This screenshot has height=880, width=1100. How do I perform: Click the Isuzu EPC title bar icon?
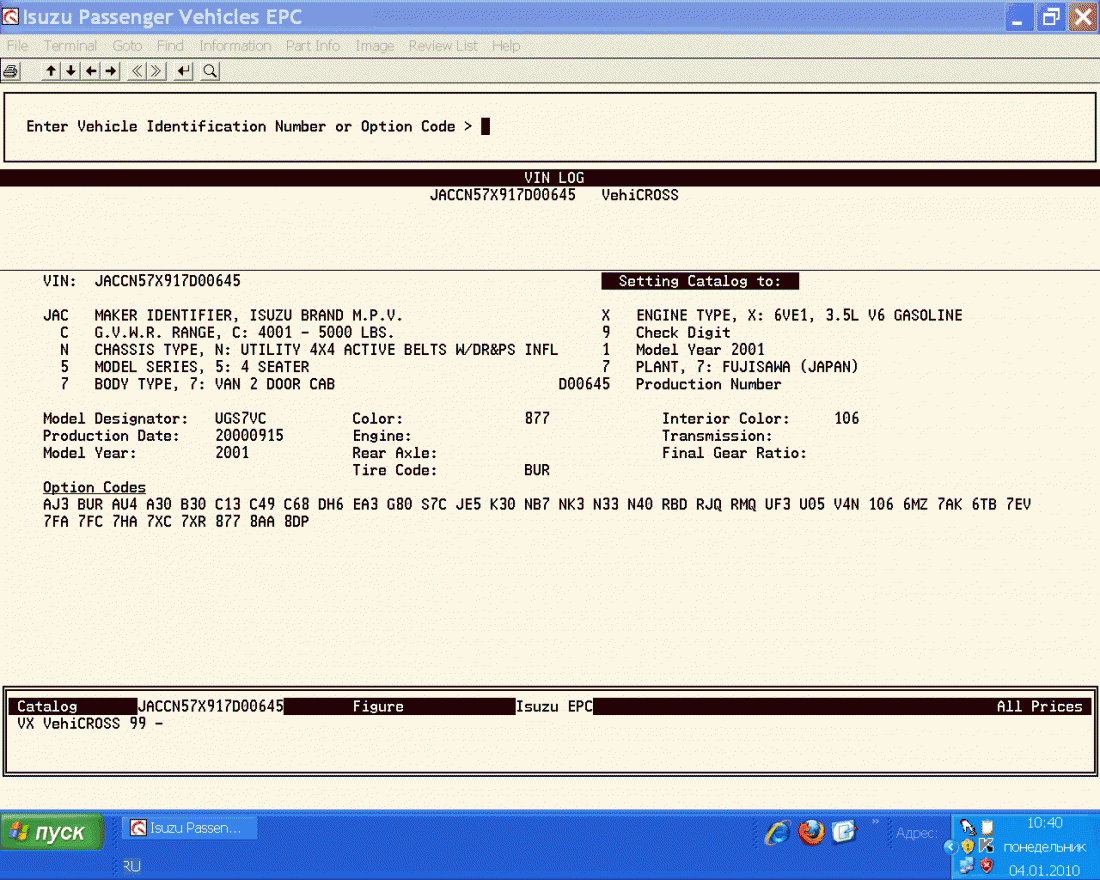coord(11,16)
